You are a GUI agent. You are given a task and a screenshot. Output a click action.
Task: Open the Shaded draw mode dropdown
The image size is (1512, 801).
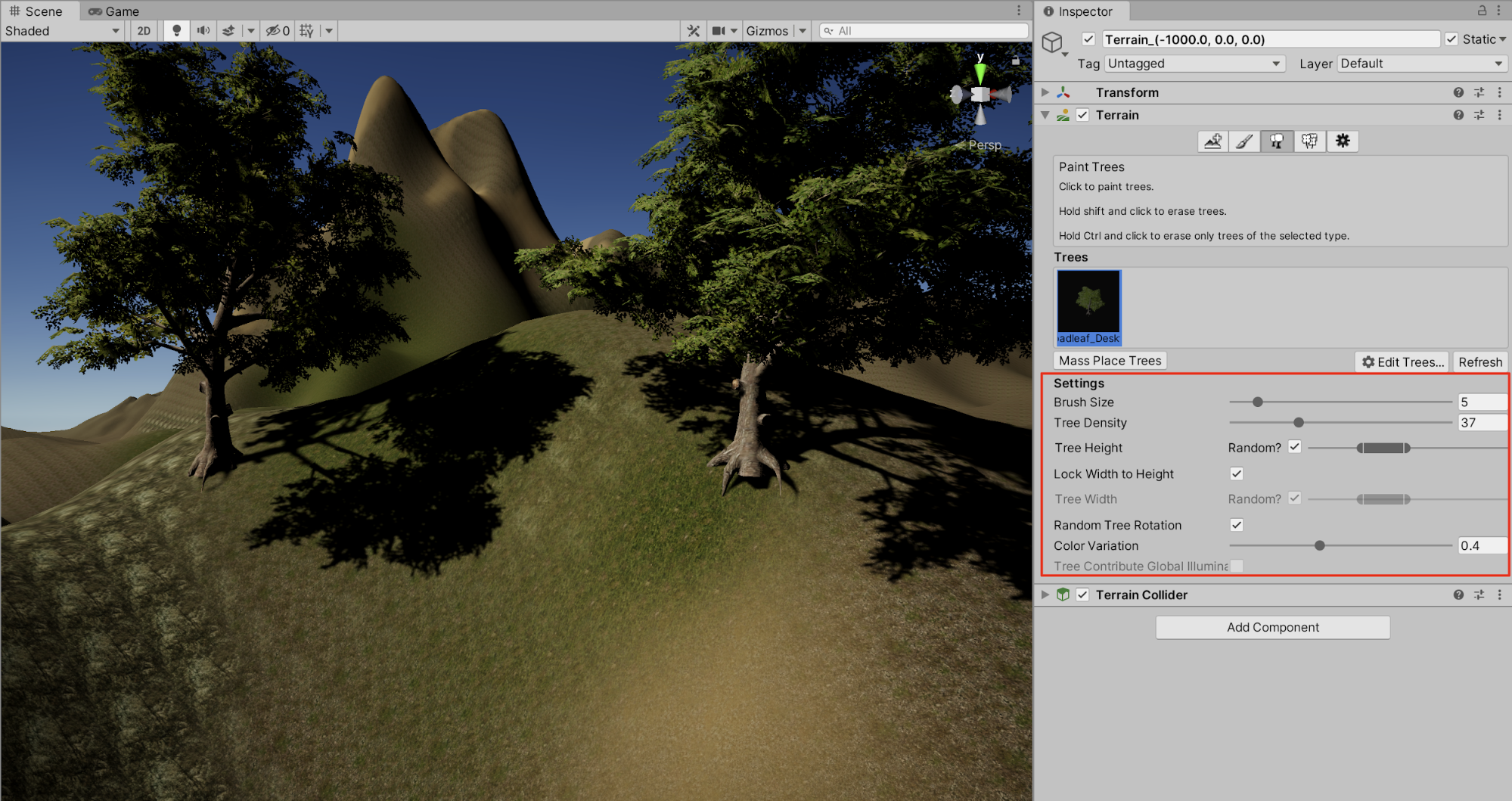click(x=62, y=31)
